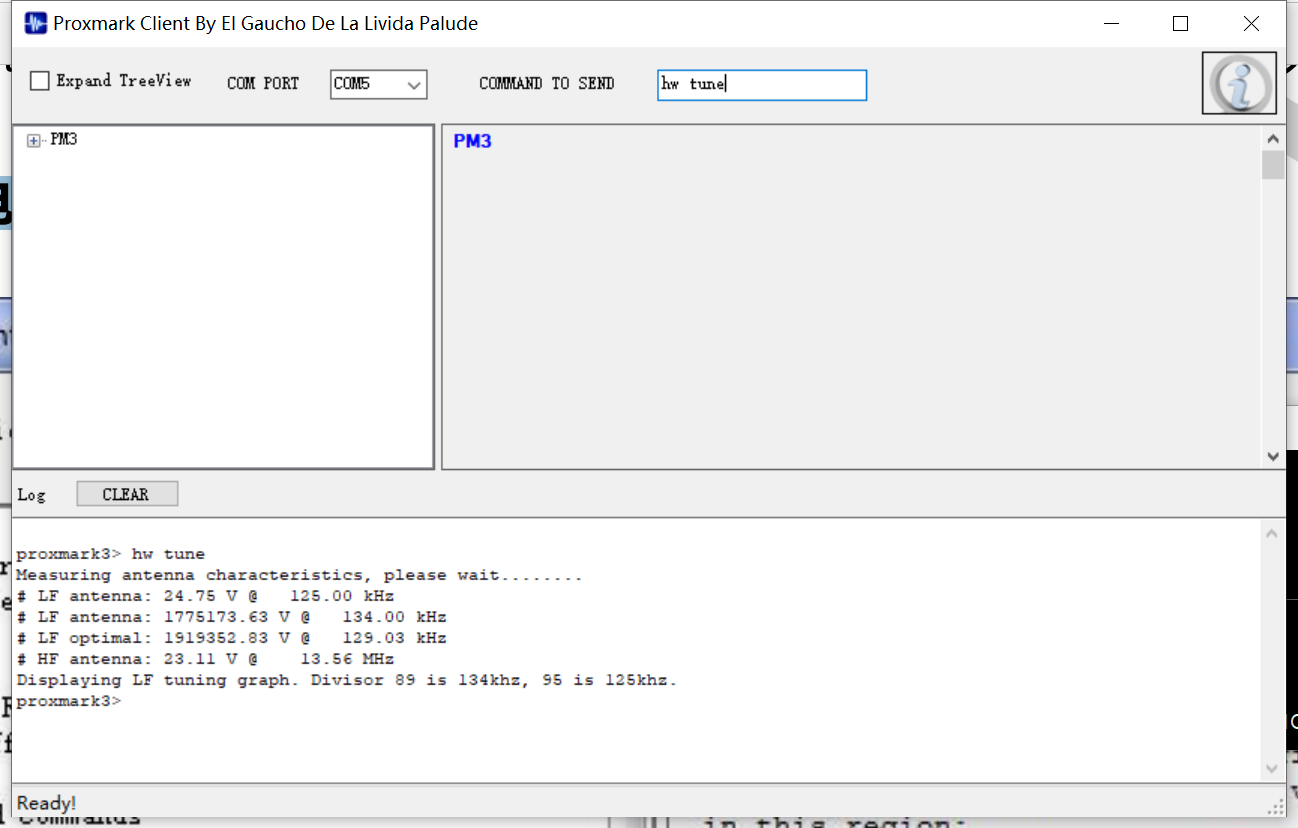The height and width of the screenshot is (828, 1298).
Task: Click the HF antenna 13.56 MHz line
Action: (205, 659)
